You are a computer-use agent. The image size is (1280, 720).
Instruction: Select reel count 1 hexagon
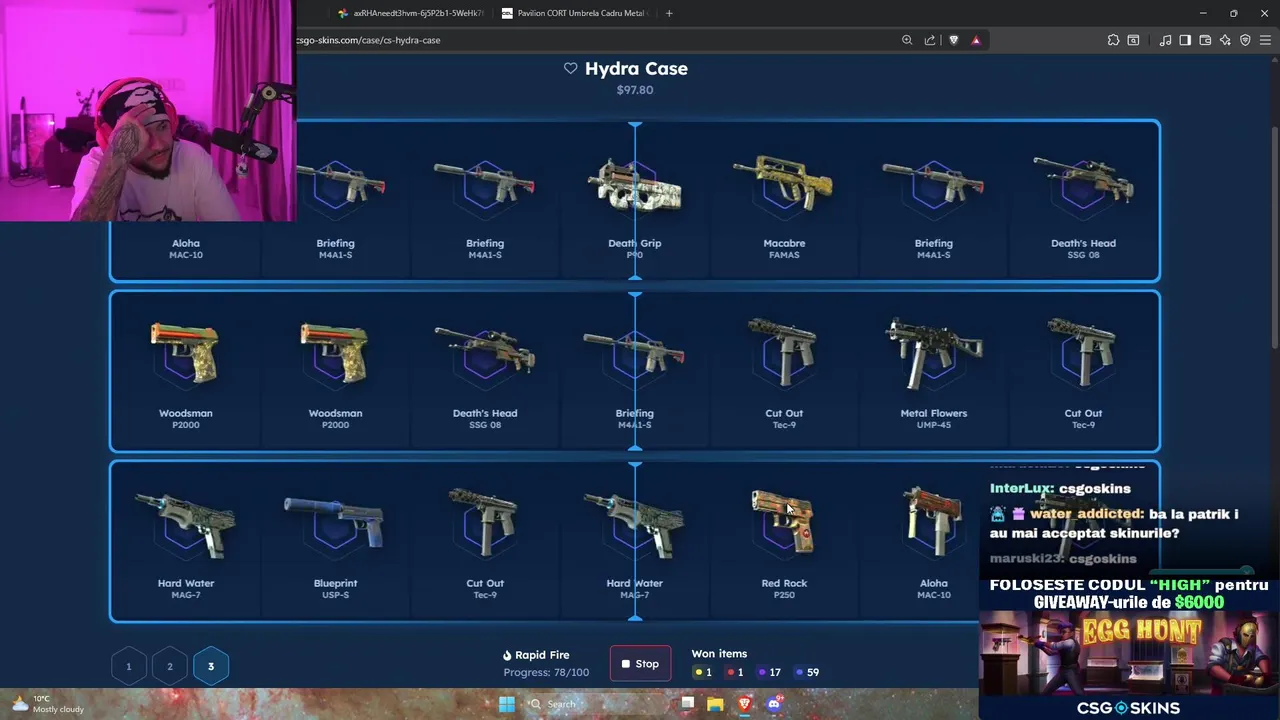tap(128, 666)
